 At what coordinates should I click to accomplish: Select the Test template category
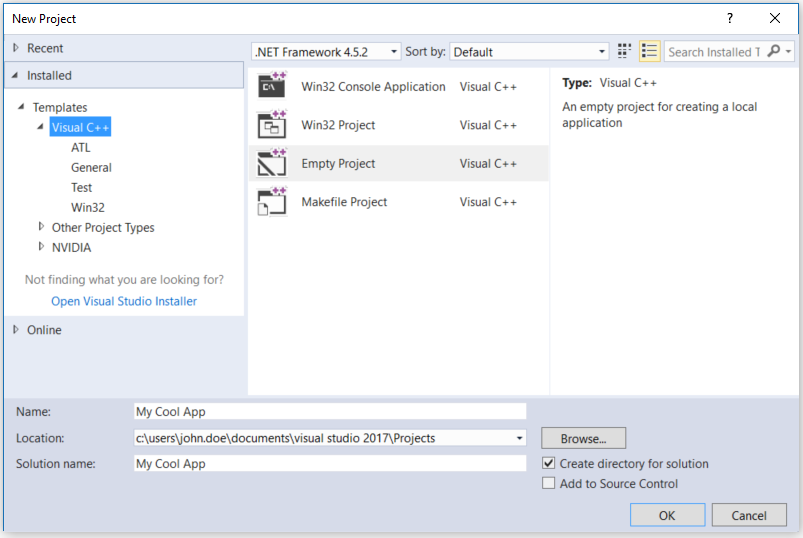81,187
